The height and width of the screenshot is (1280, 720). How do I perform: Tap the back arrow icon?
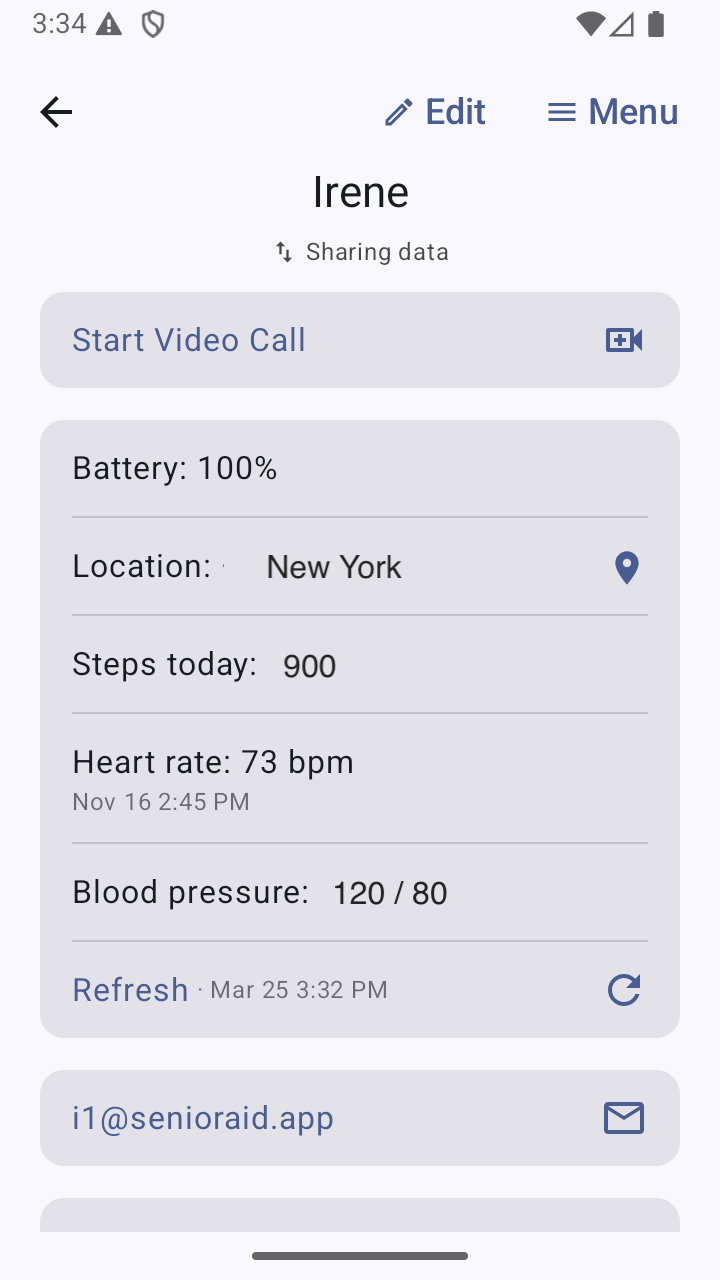56,112
